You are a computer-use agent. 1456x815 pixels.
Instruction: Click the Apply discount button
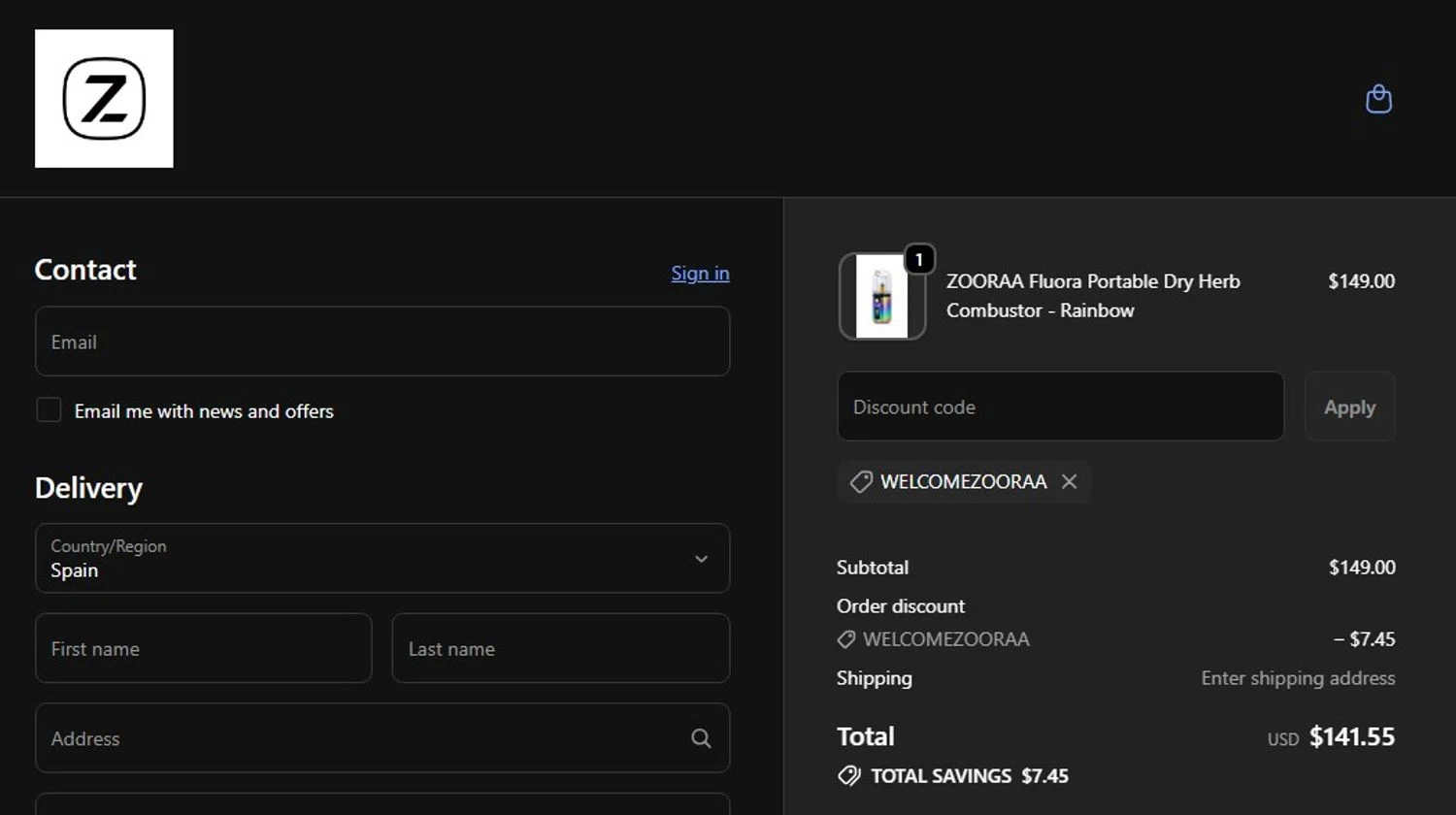(1349, 407)
